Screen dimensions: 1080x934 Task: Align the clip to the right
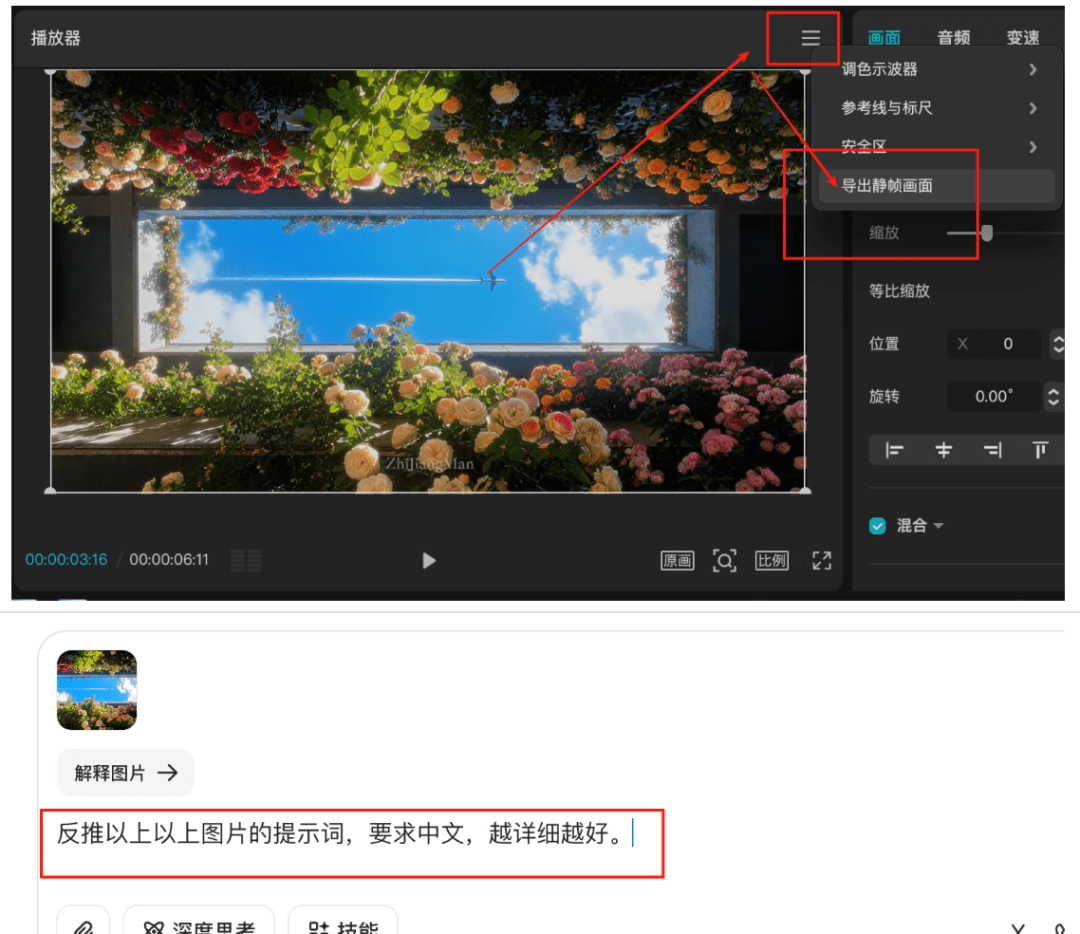[992, 451]
